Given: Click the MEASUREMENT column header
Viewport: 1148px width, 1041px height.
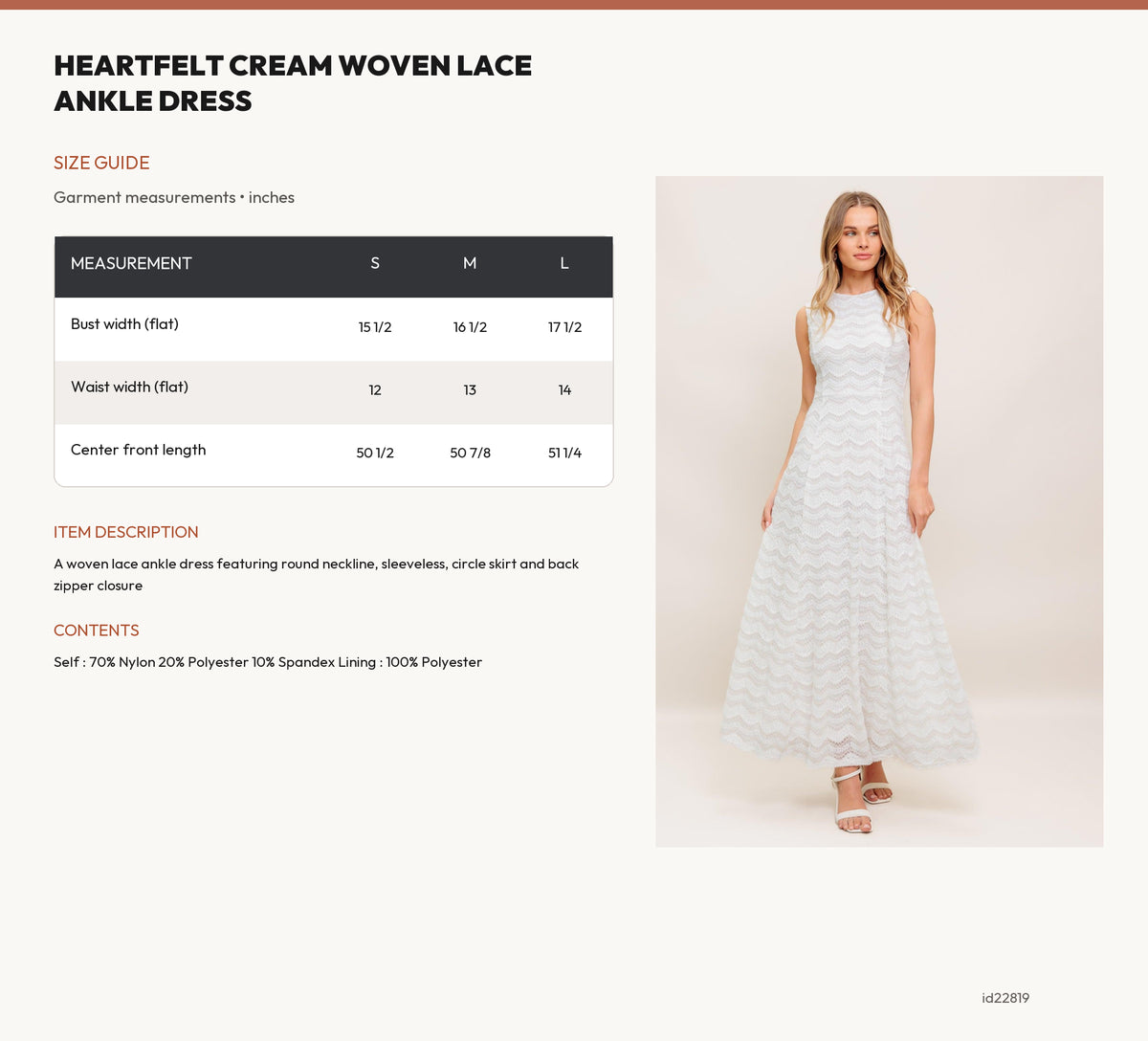Looking at the screenshot, I should click(131, 263).
